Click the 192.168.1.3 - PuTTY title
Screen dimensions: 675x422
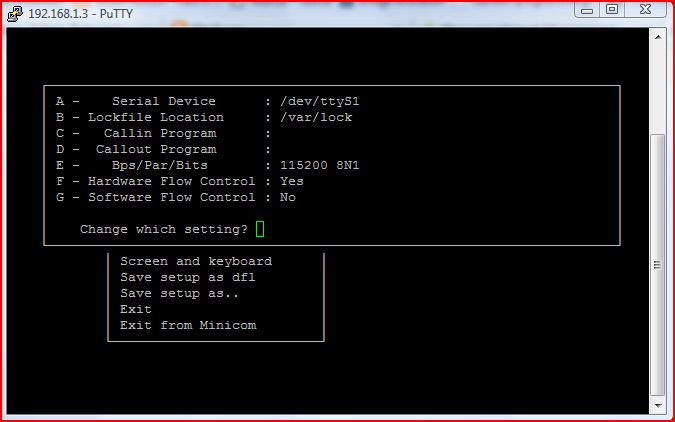tap(81, 14)
